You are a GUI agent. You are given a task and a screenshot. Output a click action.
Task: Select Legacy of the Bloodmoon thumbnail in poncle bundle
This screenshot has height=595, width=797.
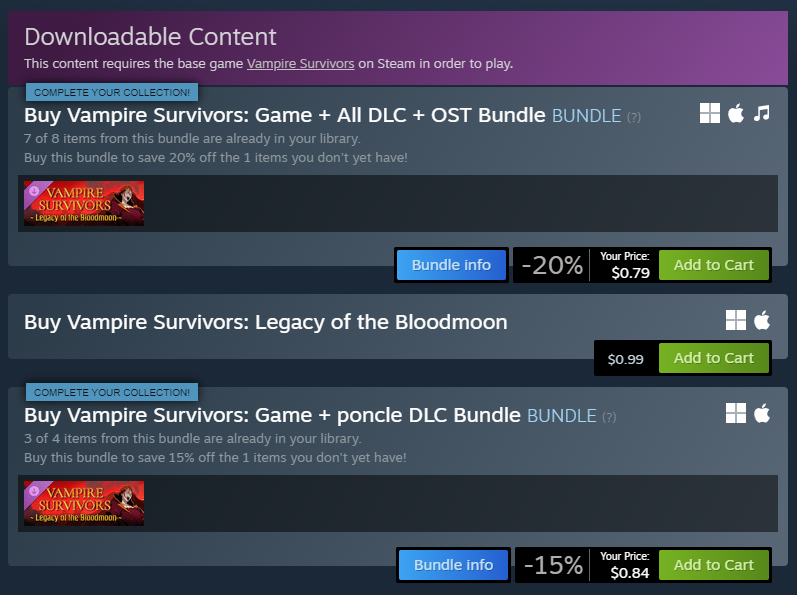(84, 503)
